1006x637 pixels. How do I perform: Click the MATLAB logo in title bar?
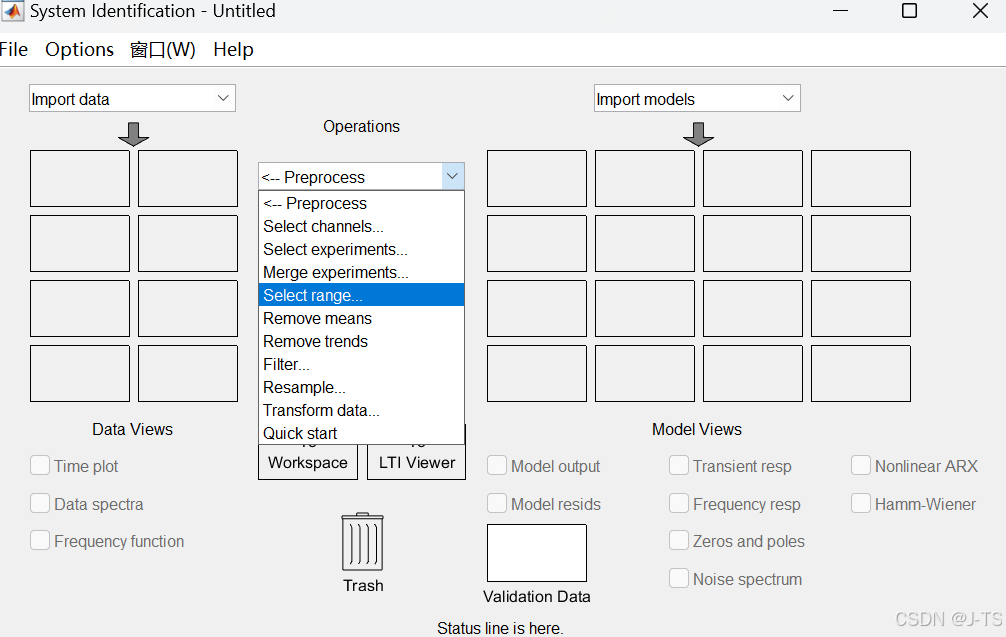13,11
